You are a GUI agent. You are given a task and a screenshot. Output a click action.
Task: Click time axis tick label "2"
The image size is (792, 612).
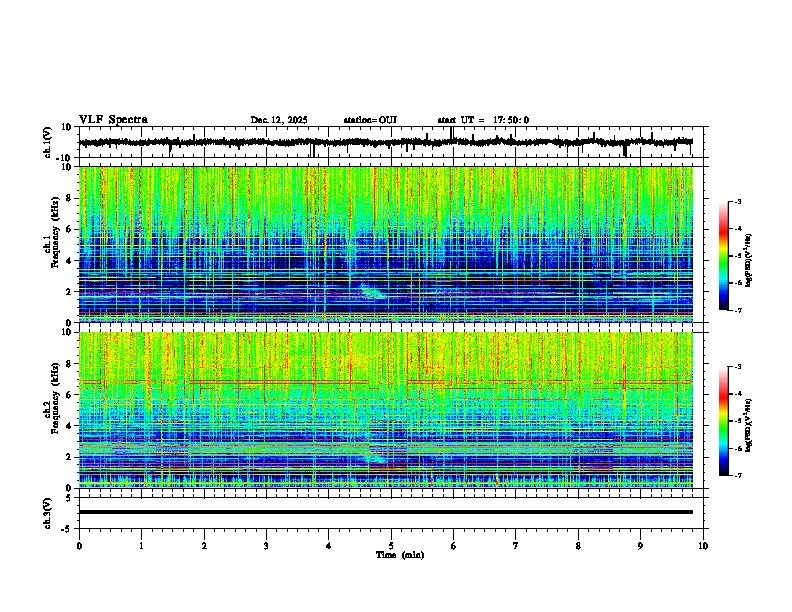tap(204, 546)
